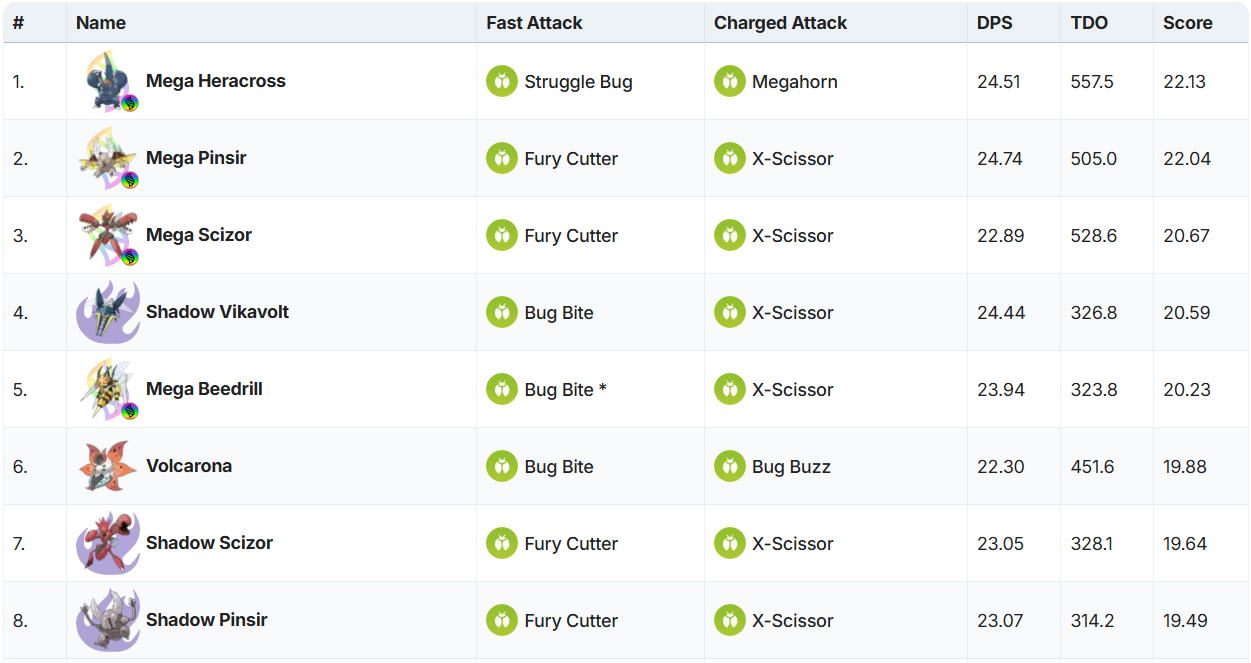Click the Fast Attack column header
1251x663 pixels.
pyautogui.click(x=534, y=23)
